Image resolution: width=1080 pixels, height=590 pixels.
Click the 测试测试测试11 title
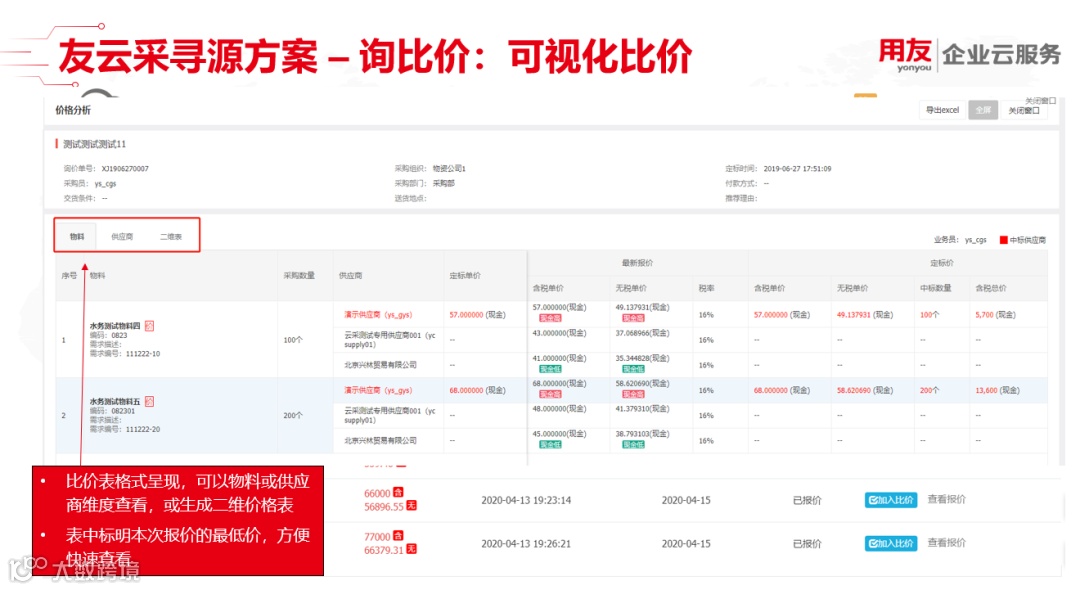(x=94, y=144)
